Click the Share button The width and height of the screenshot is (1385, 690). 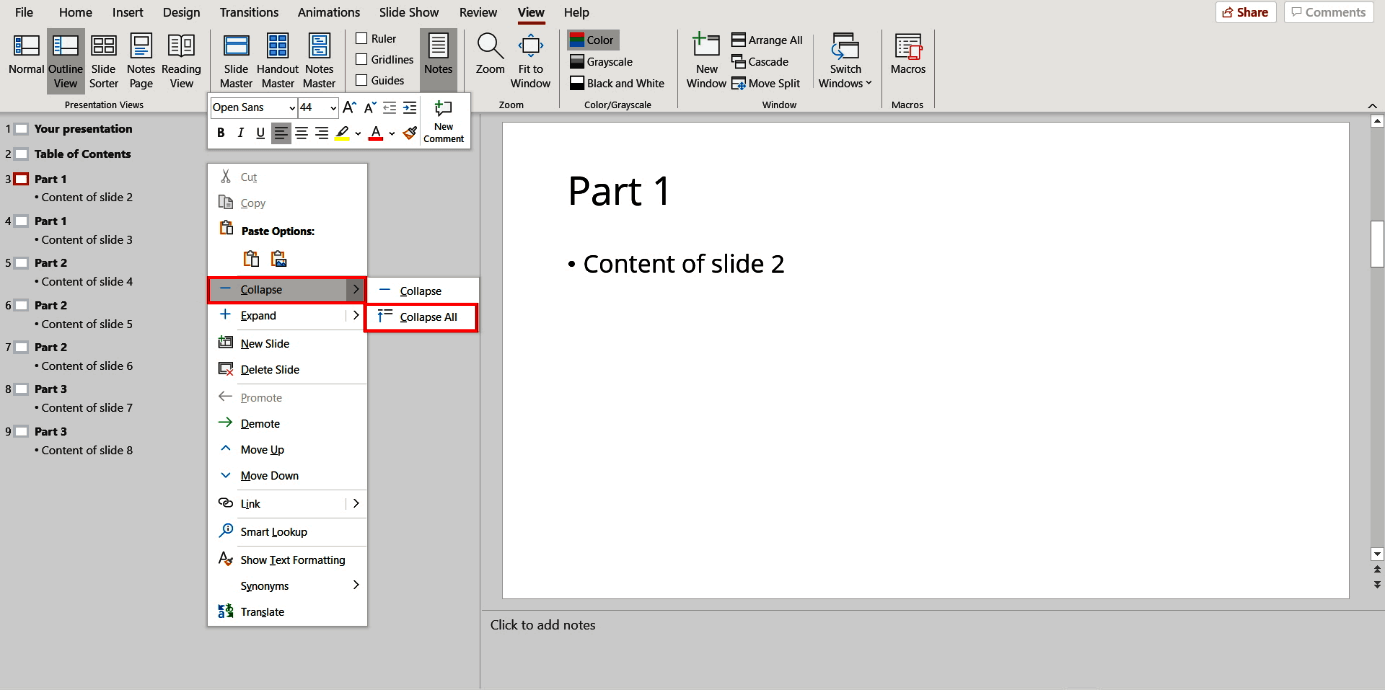(1245, 12)
